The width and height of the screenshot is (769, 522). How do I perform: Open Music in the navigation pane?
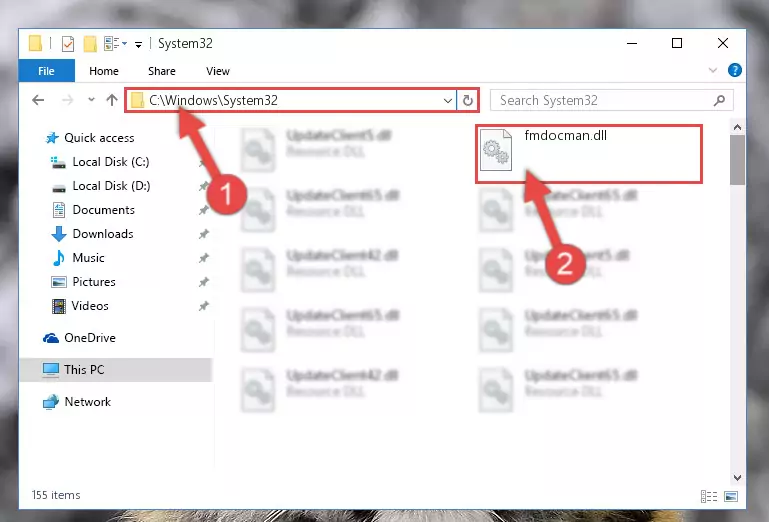coord(78,258)
